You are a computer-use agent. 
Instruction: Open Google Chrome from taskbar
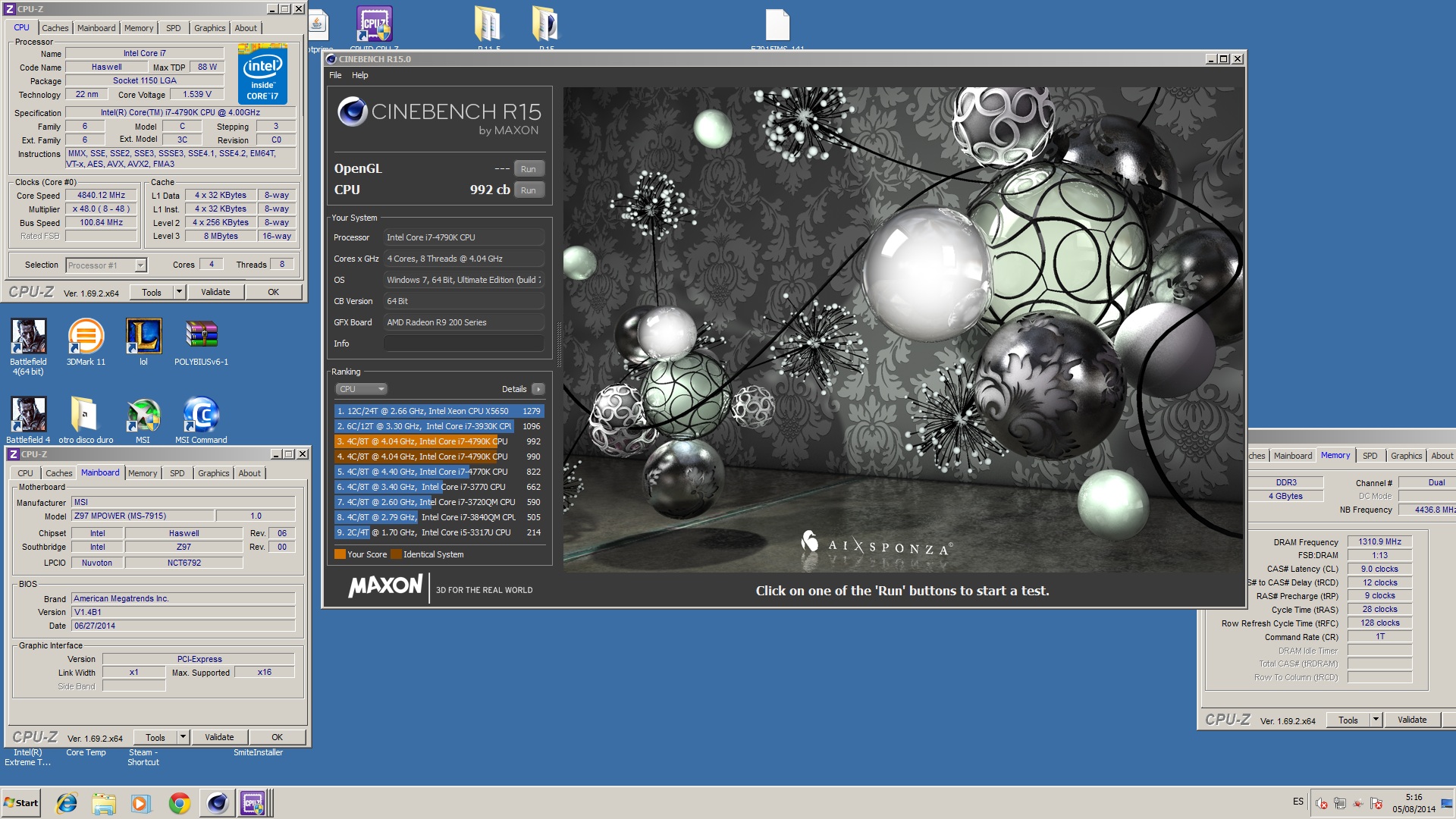click(x=179, y=802)
